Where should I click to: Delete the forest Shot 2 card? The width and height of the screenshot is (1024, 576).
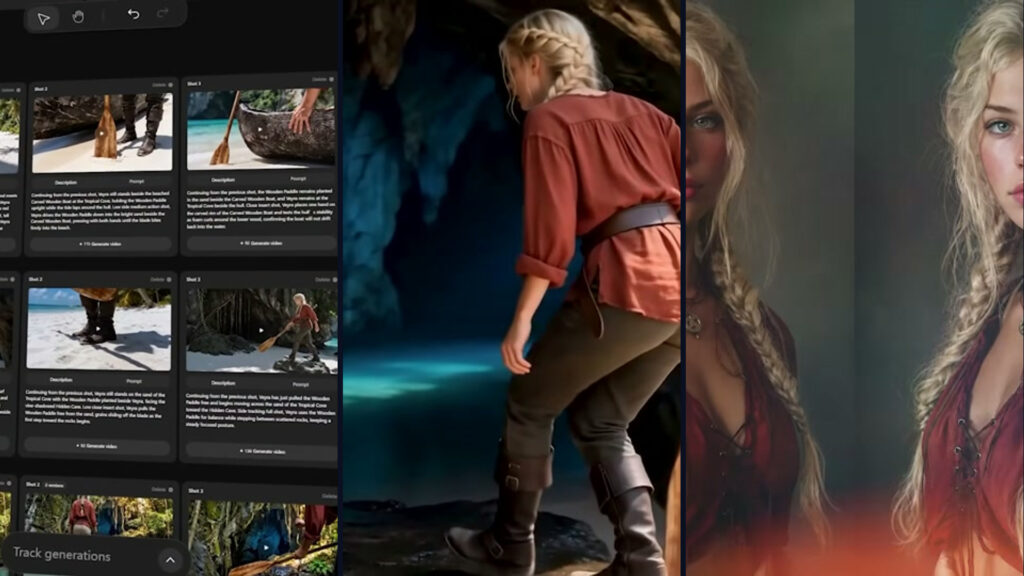click(x=163, y=489)
